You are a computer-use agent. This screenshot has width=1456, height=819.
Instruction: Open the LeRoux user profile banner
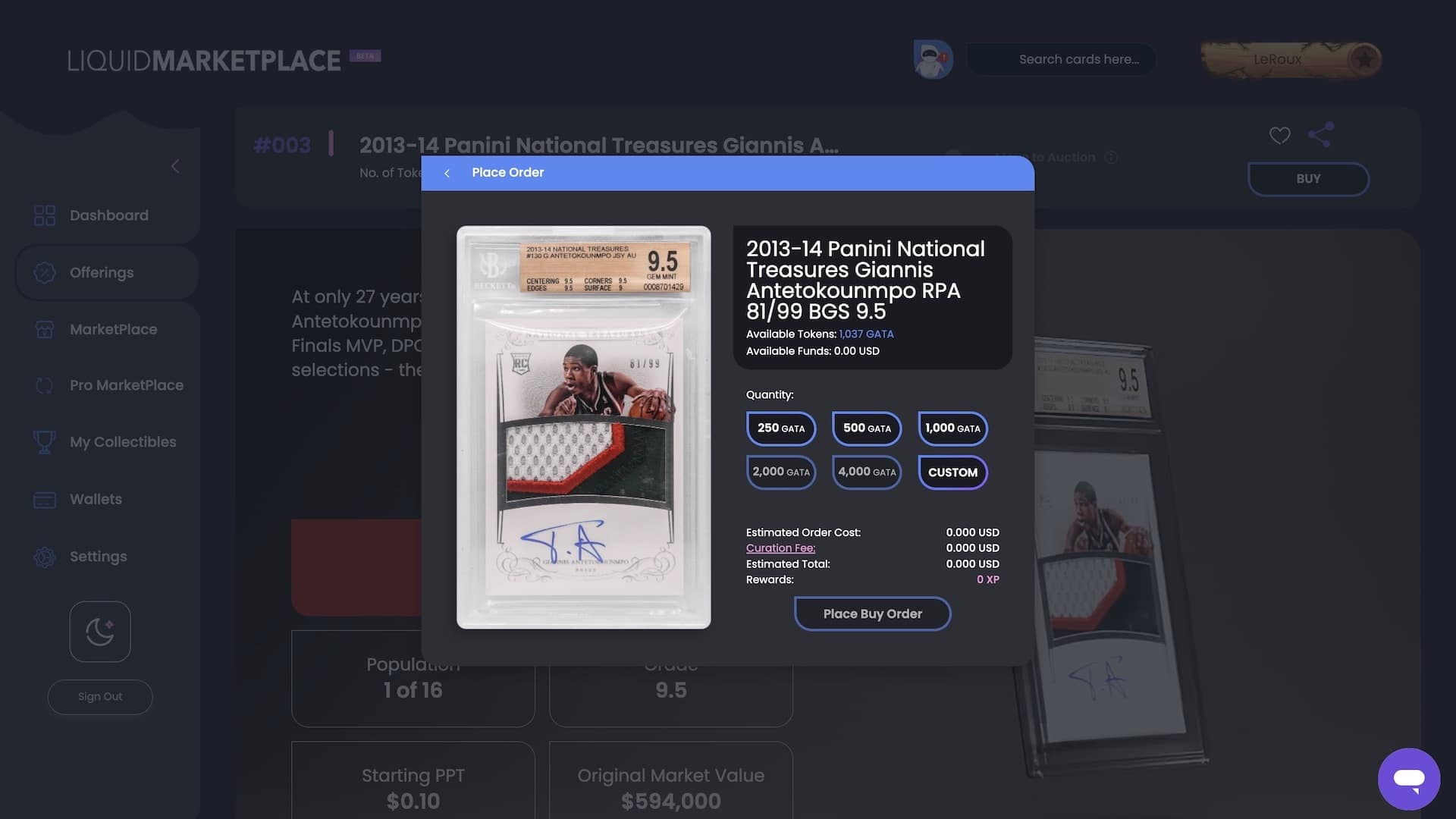coord(1291,59)
